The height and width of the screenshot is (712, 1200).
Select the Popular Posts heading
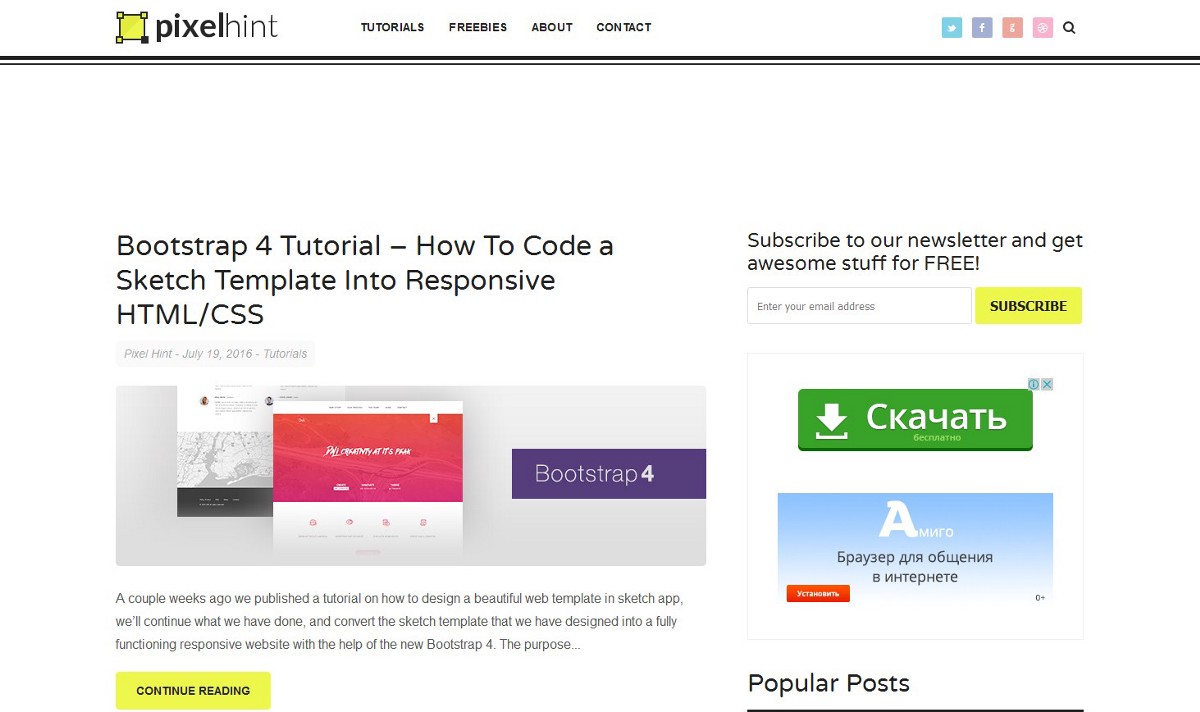tap(829, 683)
